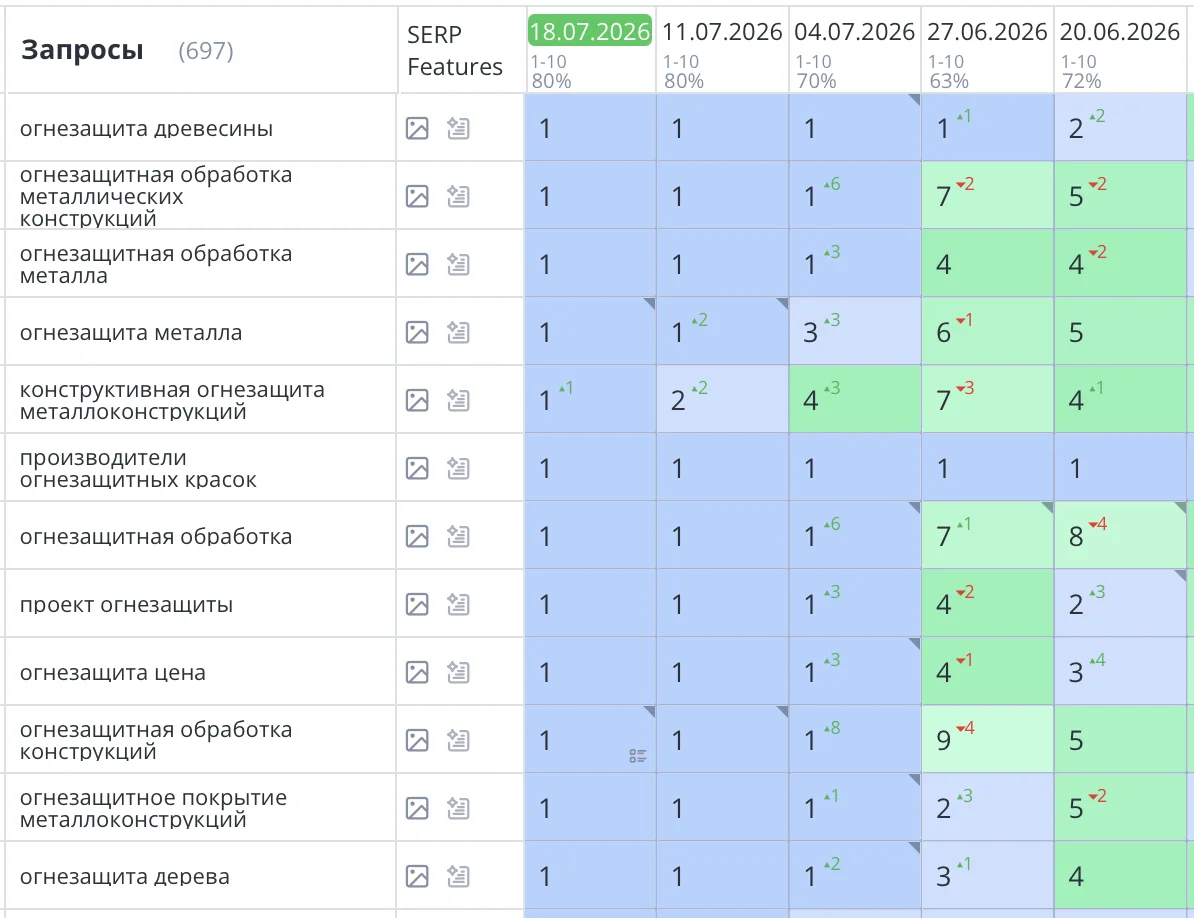Viewport: 1194px width, 918px height.
Task: Click snippet icon for огнезащита цена
Action: [x=458, y=672]
